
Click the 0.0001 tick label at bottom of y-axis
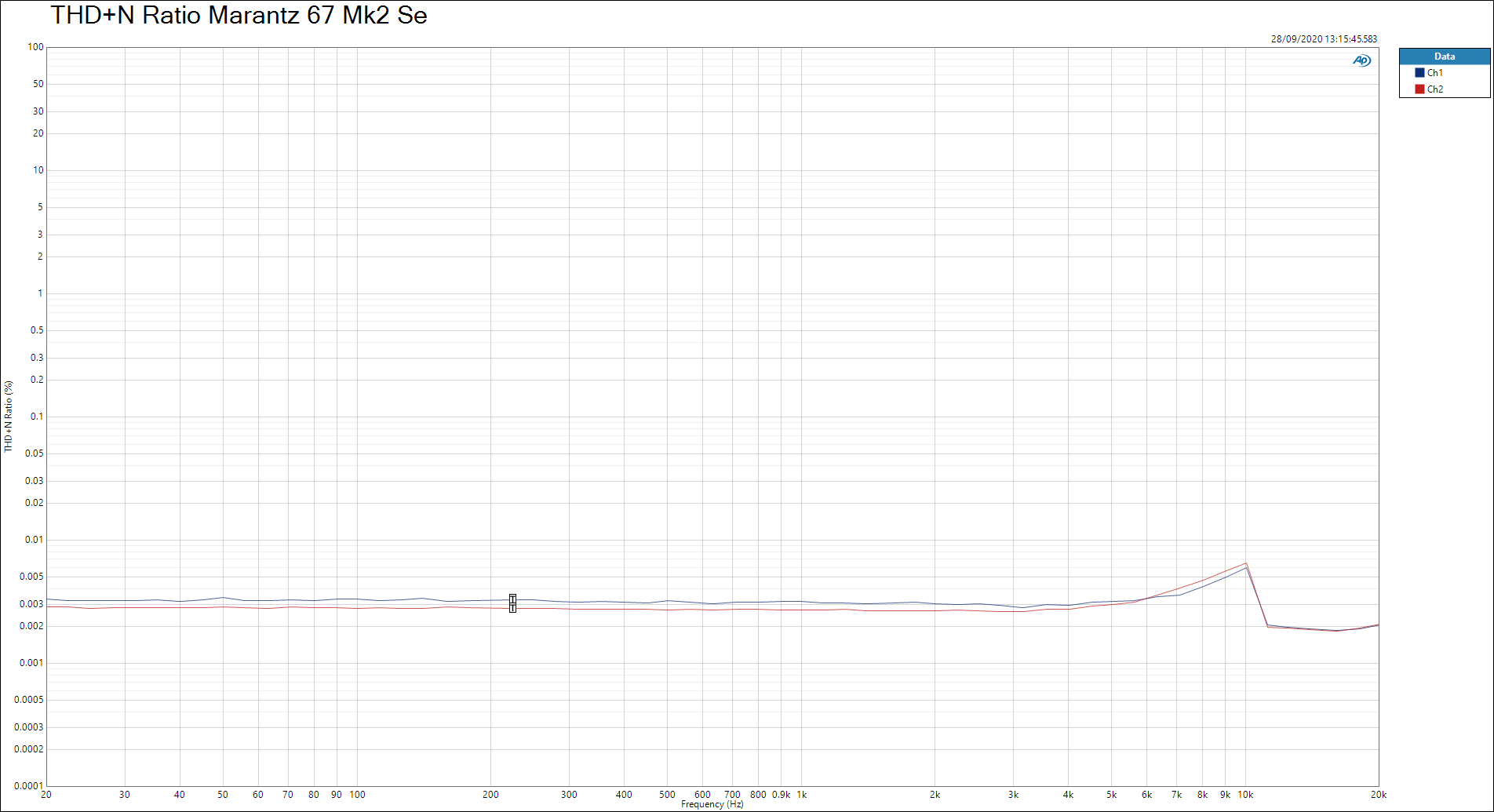point(28,785)
